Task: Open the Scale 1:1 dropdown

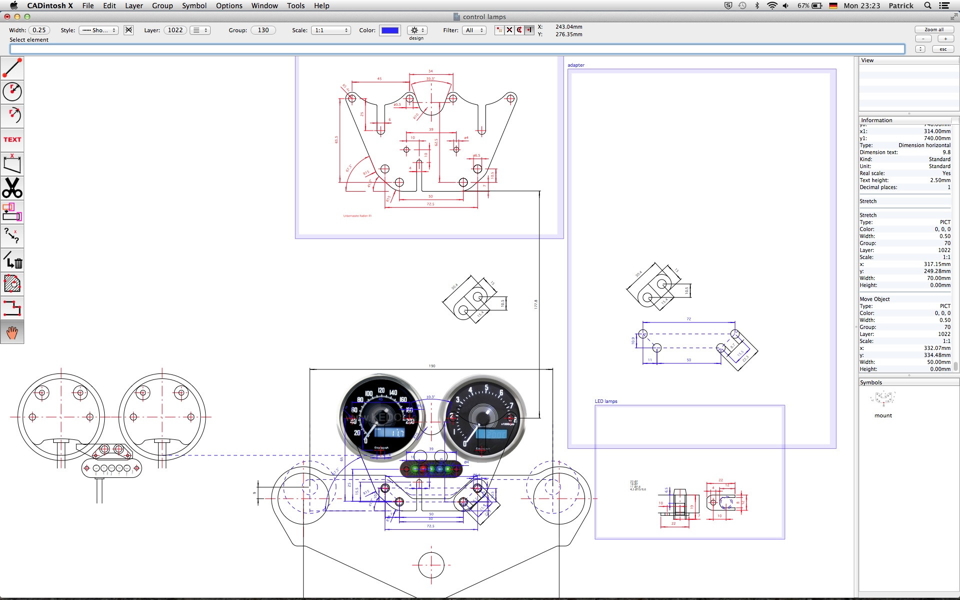Action: tap(331, 30)
